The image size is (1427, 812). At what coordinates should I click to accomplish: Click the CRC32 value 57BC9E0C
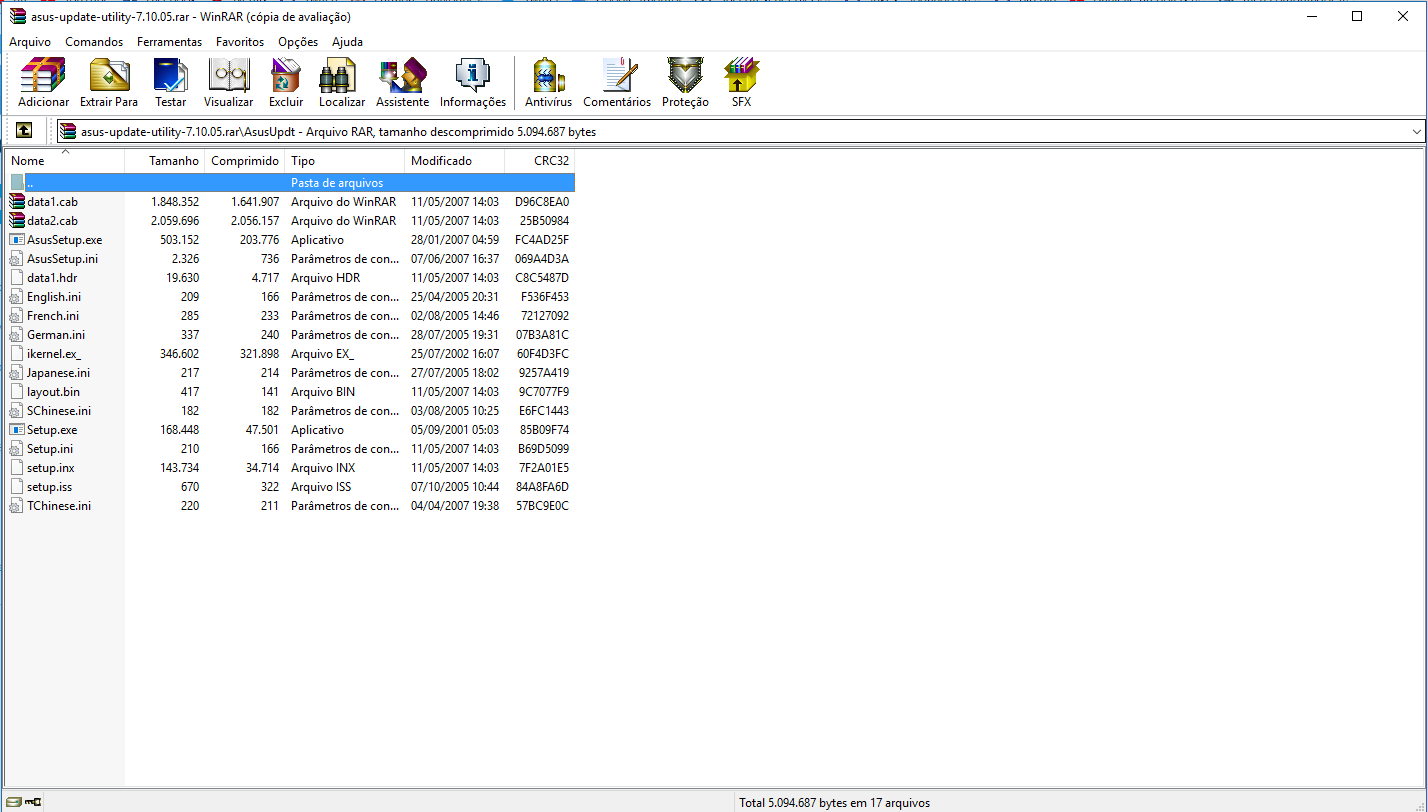click(x=542, y=506)
